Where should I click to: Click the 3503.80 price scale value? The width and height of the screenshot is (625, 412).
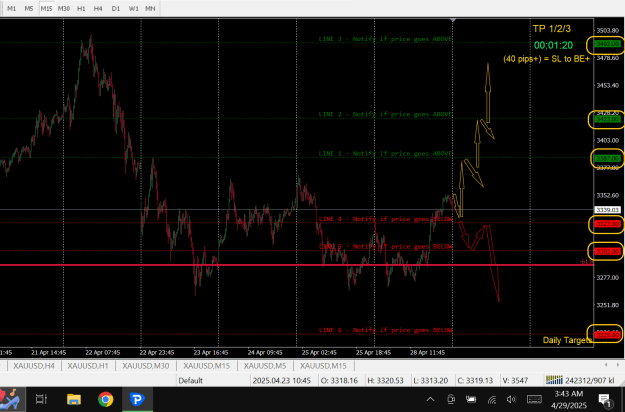pos(607,30)
